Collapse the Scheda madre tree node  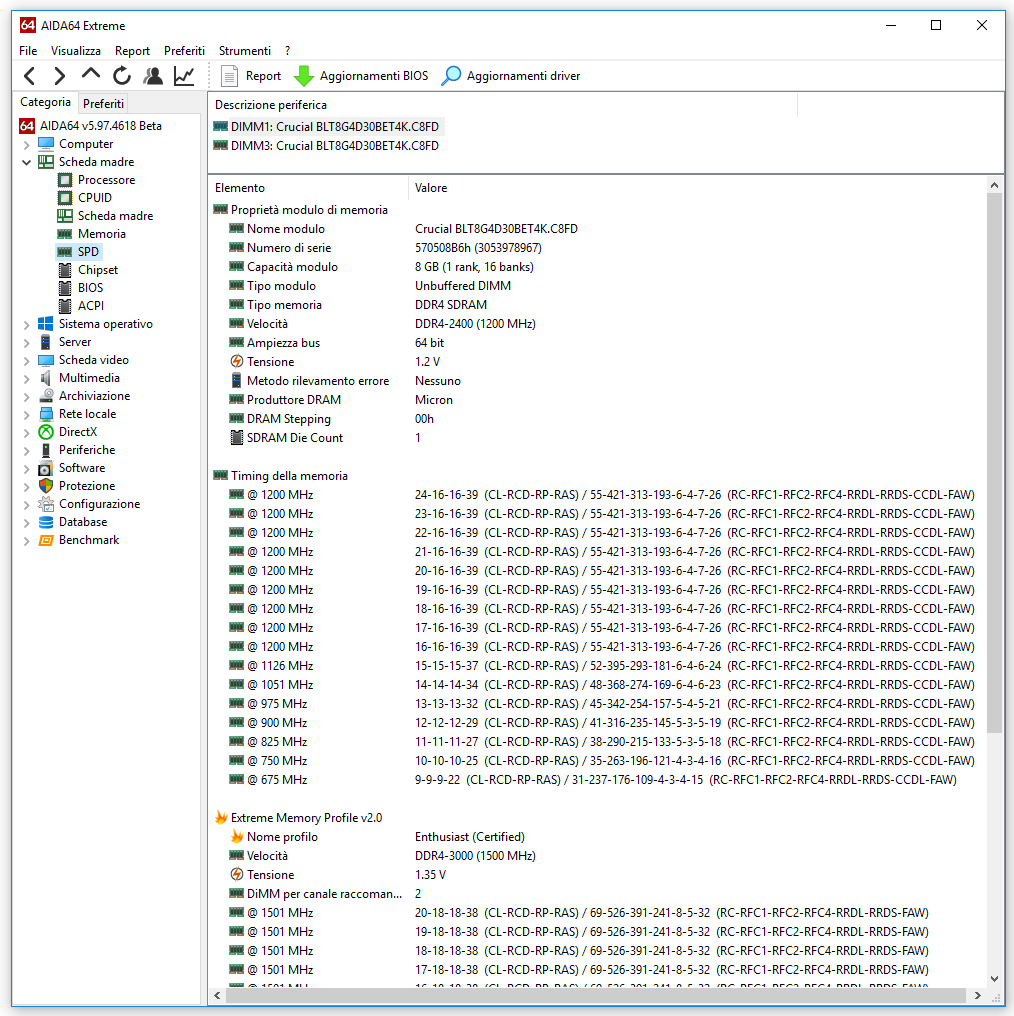point(27,163)
